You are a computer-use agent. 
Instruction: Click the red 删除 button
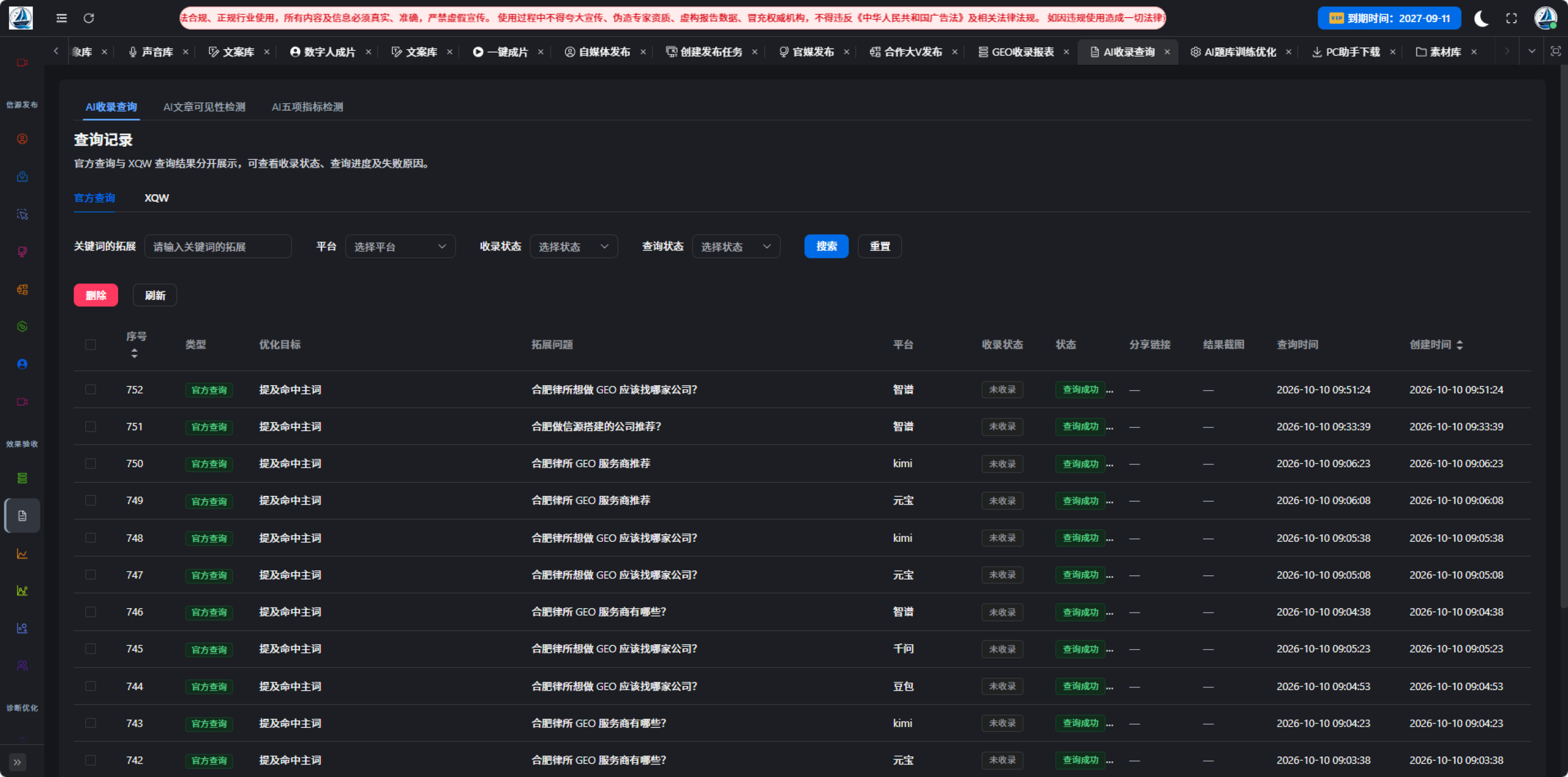[x=96, y=295]
